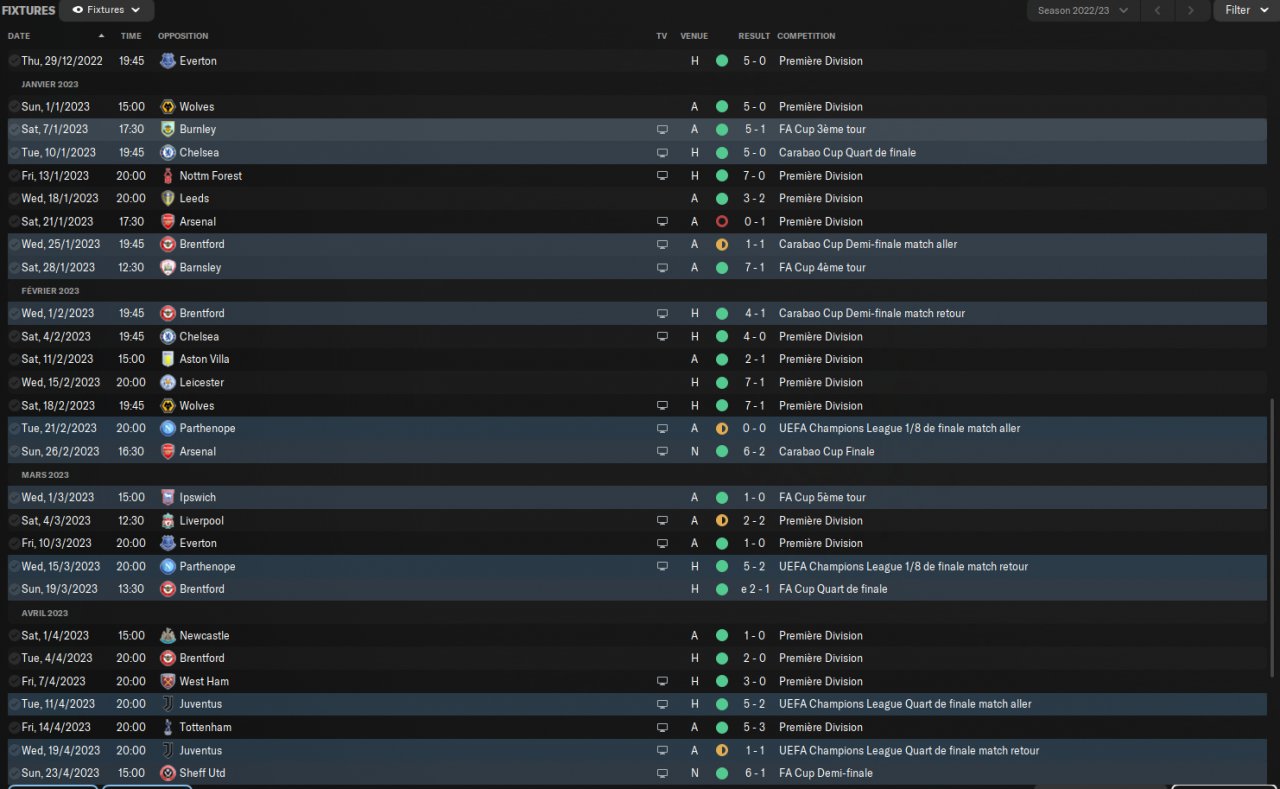Tick the circle beside Sun, 26/2/2023
Image resolution: width=1280 pixels, height=789 pixels.
[x=14, y=452]
